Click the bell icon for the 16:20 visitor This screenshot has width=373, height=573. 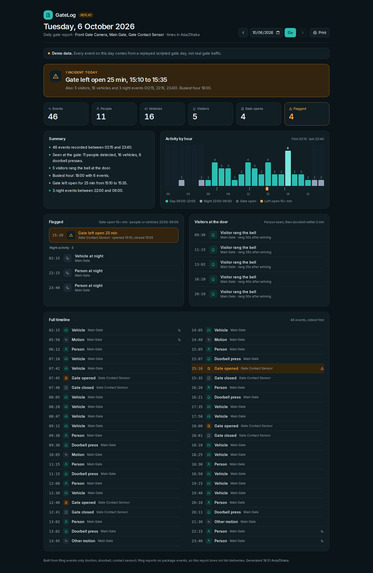[x=213, y=279]
